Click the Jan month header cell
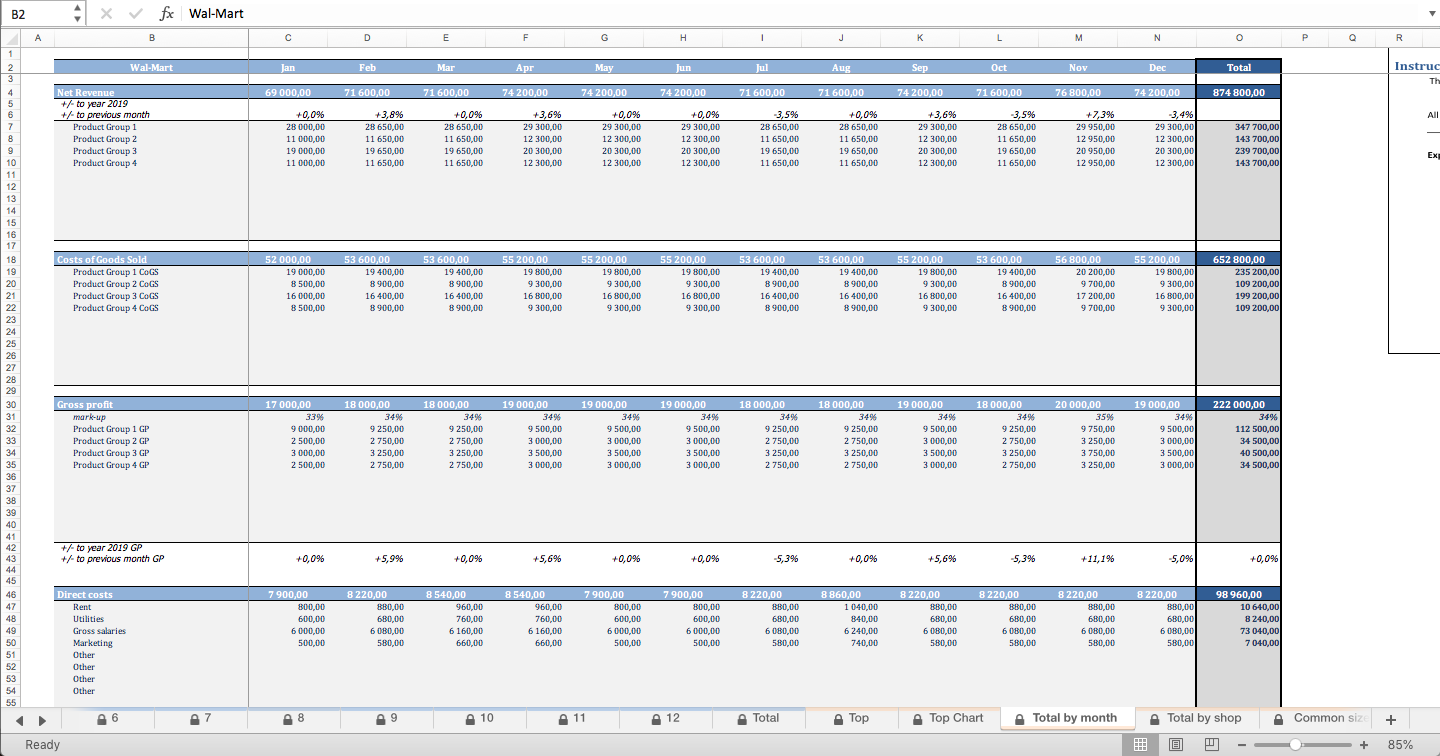 [288, 67]
